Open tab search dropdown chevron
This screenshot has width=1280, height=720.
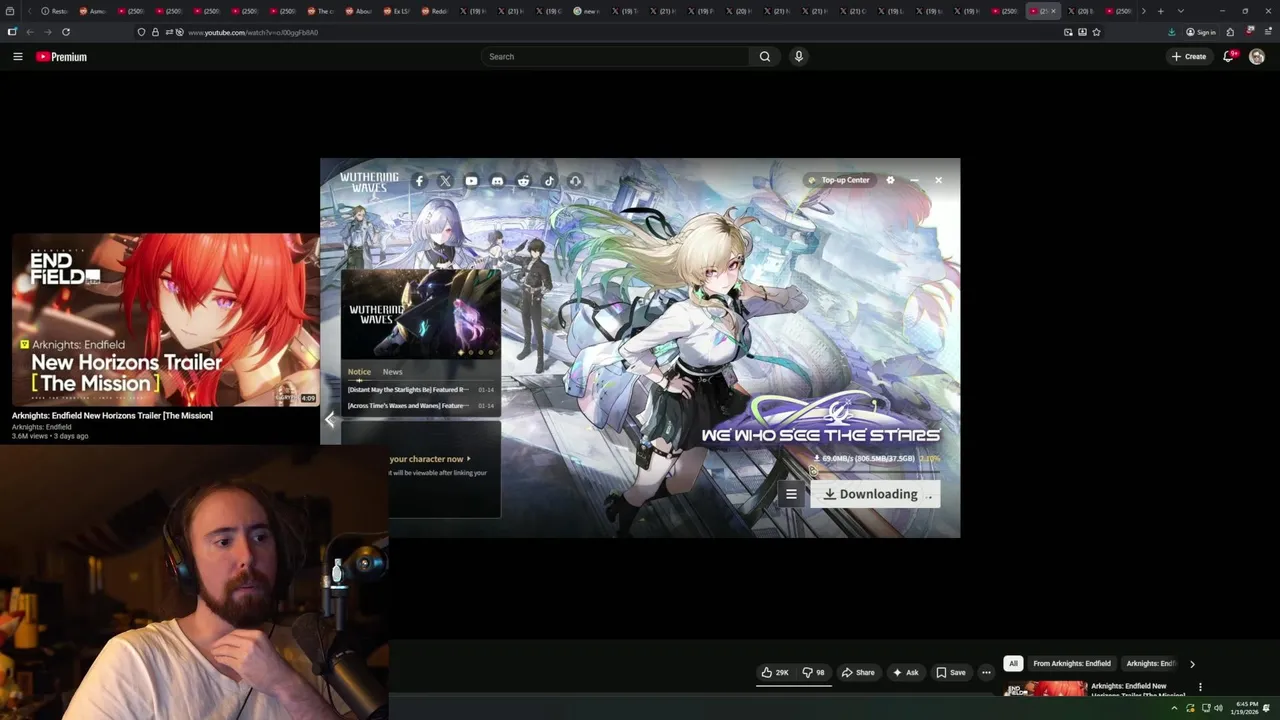click(x=1181, y=11)
